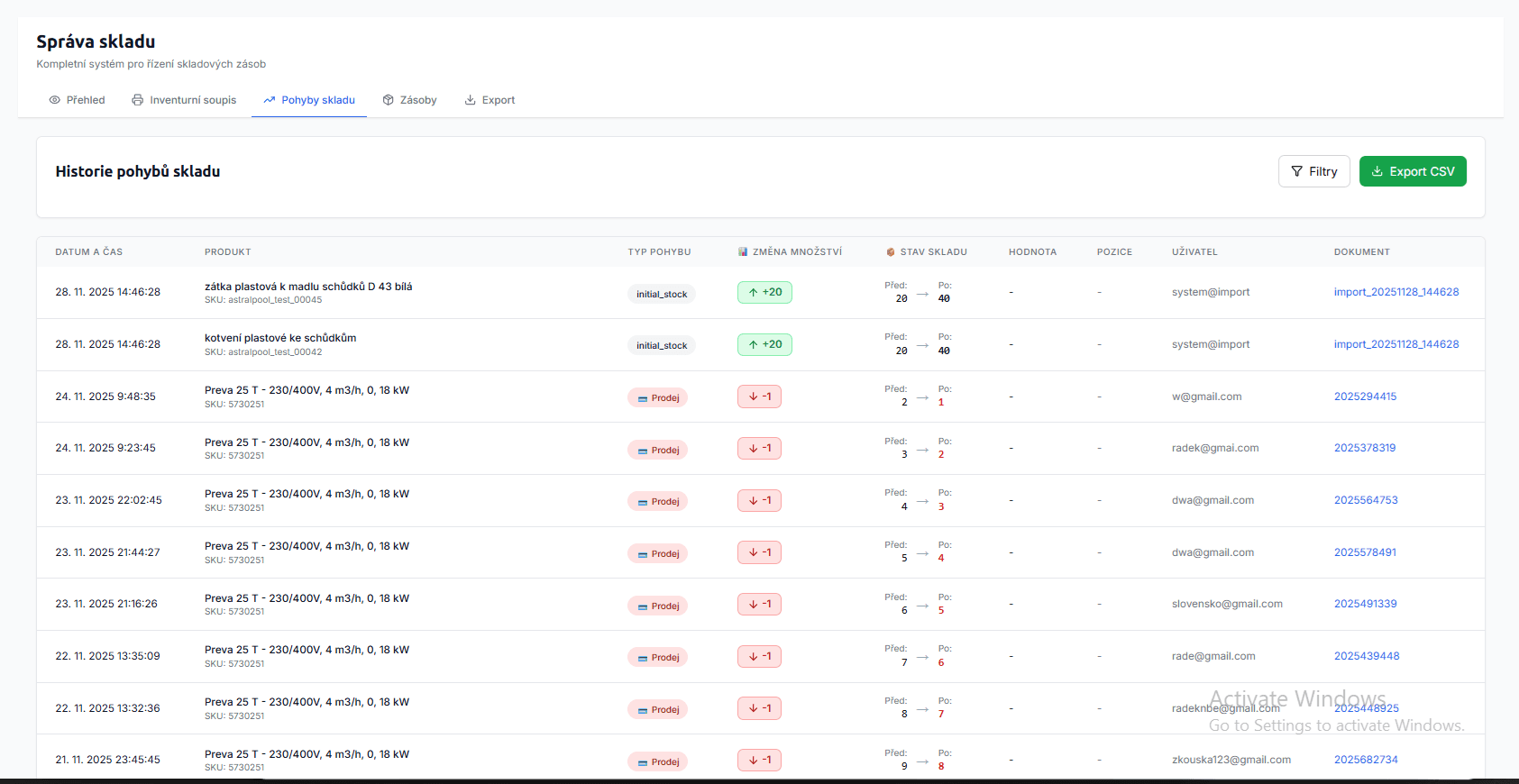Switch to Inventurní soupis tab
1519x784 pixels.
tap(184, 100)
